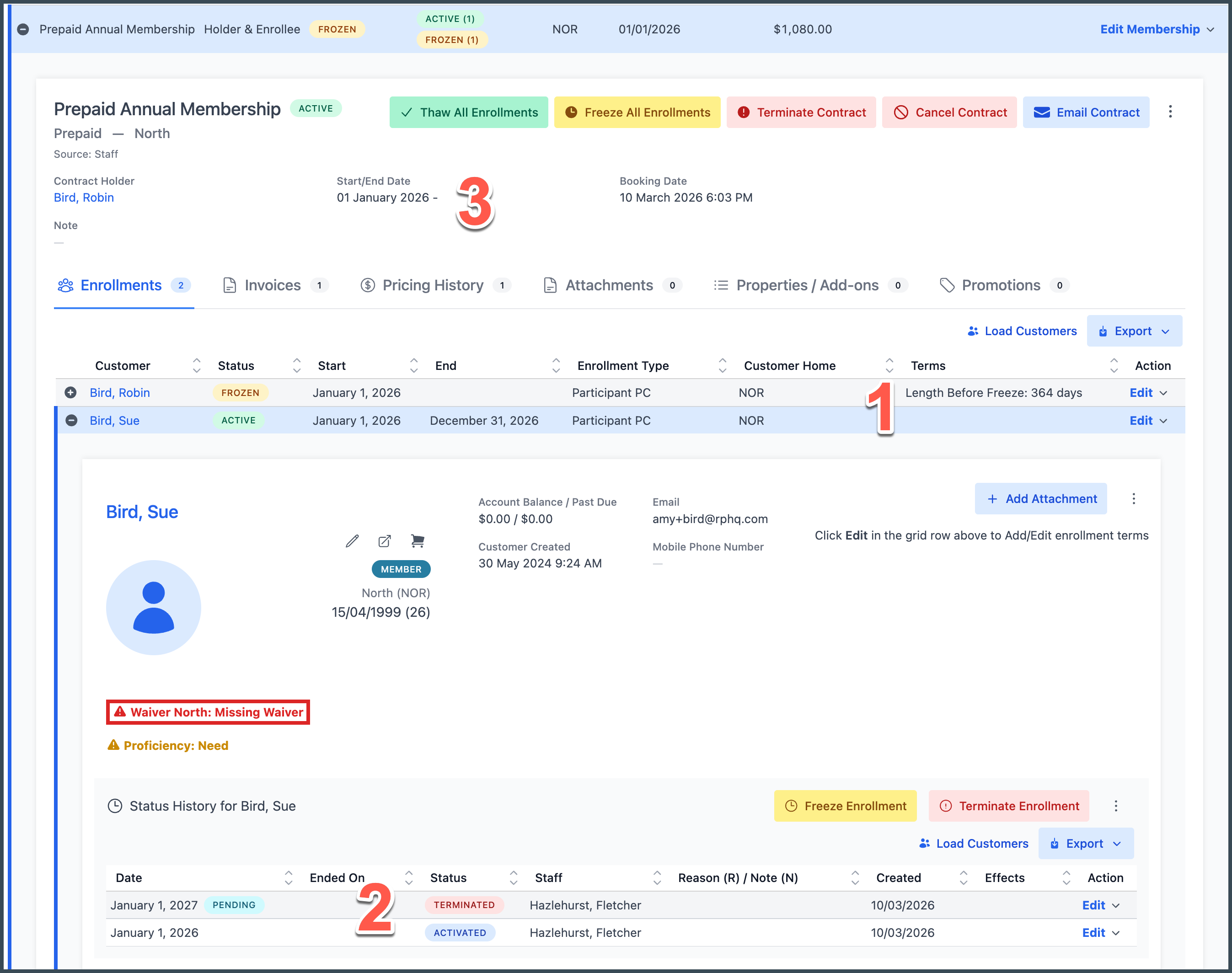Click the Terminate Contract button
1232x973 pixels.
tap(801, 112)
